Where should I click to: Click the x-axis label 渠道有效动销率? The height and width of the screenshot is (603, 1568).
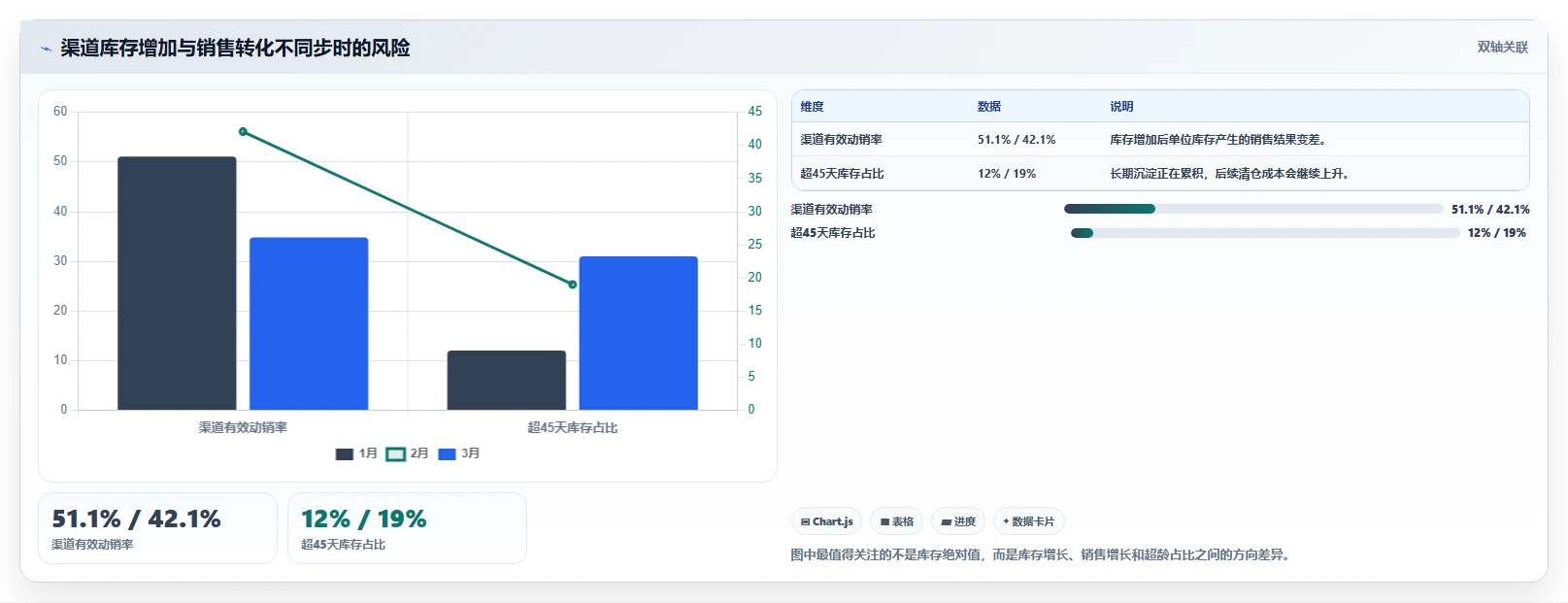(243, 427)
